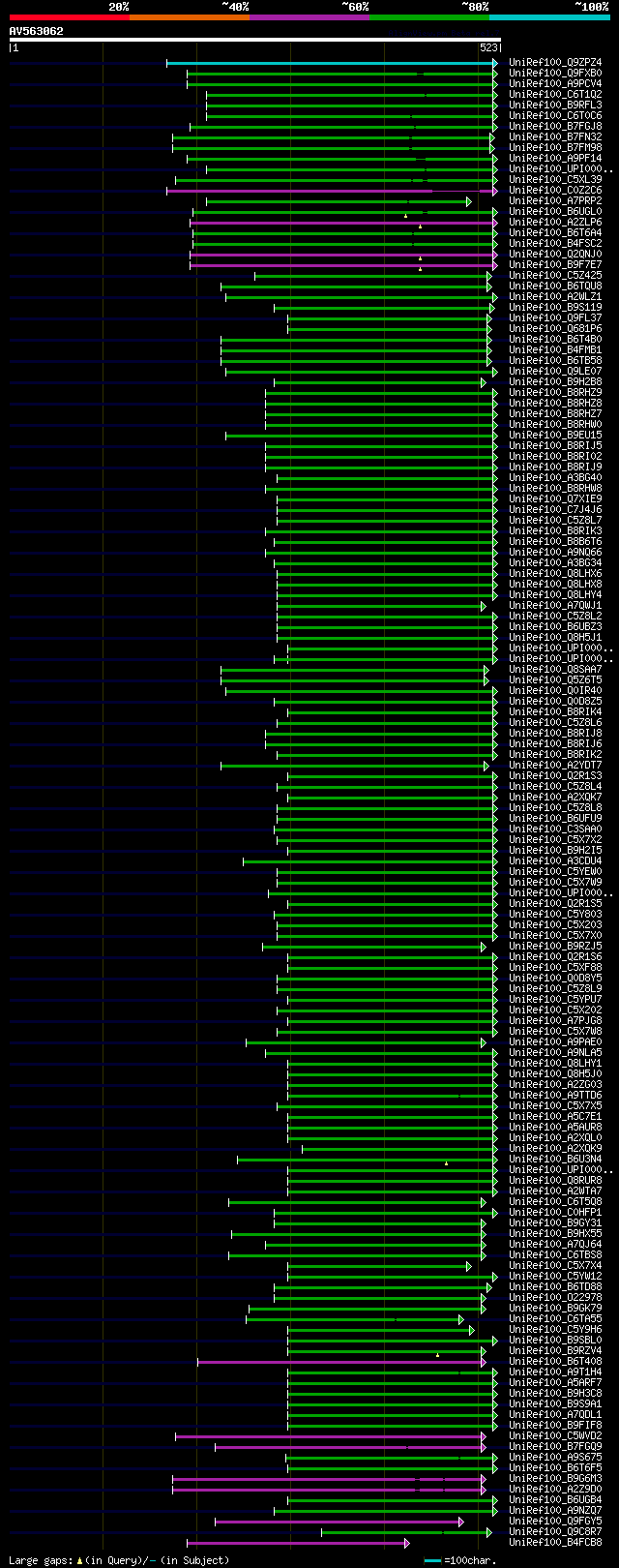This screenshot has height=1568, width=619.
Task: Click the cyan alignment bar for Q9ZPZ4
Action: [332, 63]
